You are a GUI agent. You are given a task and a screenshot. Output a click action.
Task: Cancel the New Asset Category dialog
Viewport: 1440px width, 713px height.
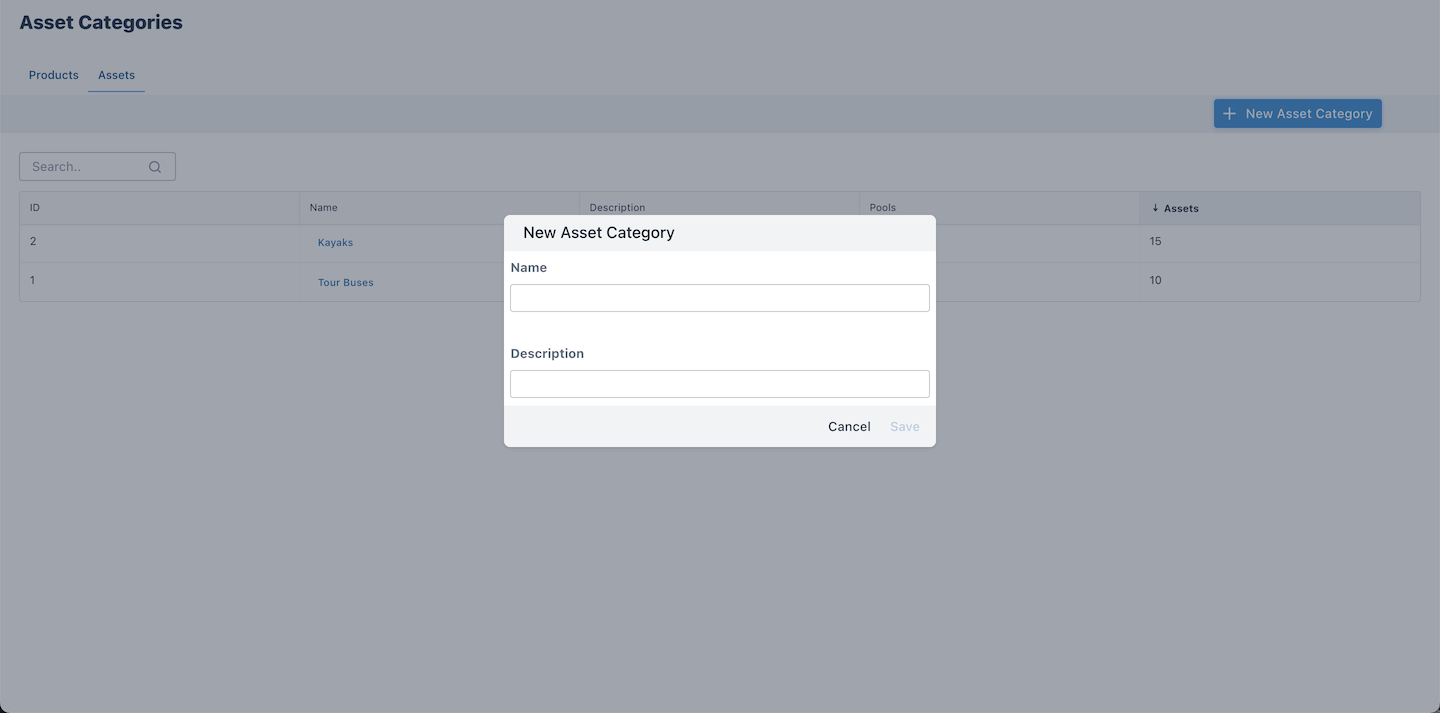point(849,427)
